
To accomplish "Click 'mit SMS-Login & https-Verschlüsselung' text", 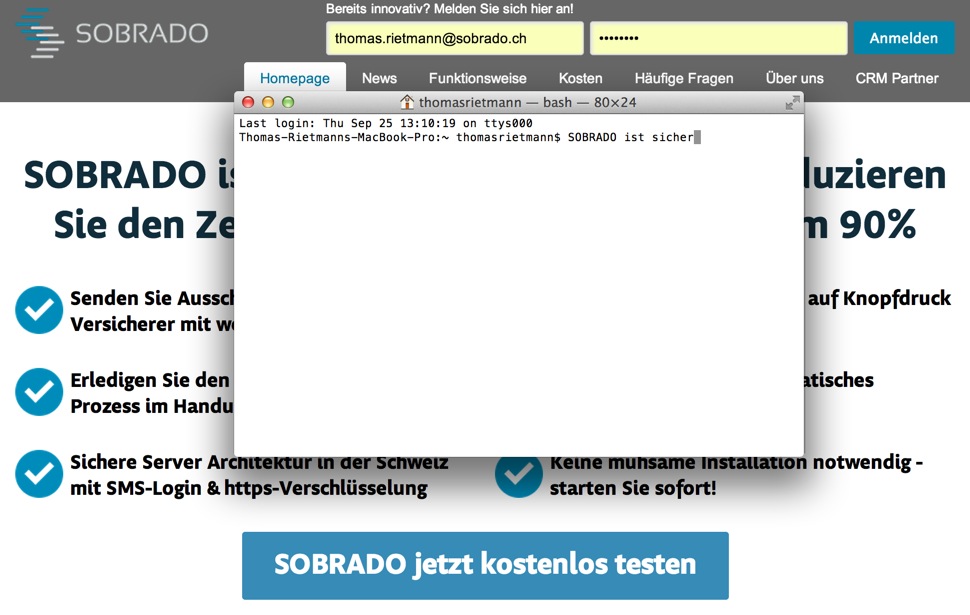I will (249, 488).
